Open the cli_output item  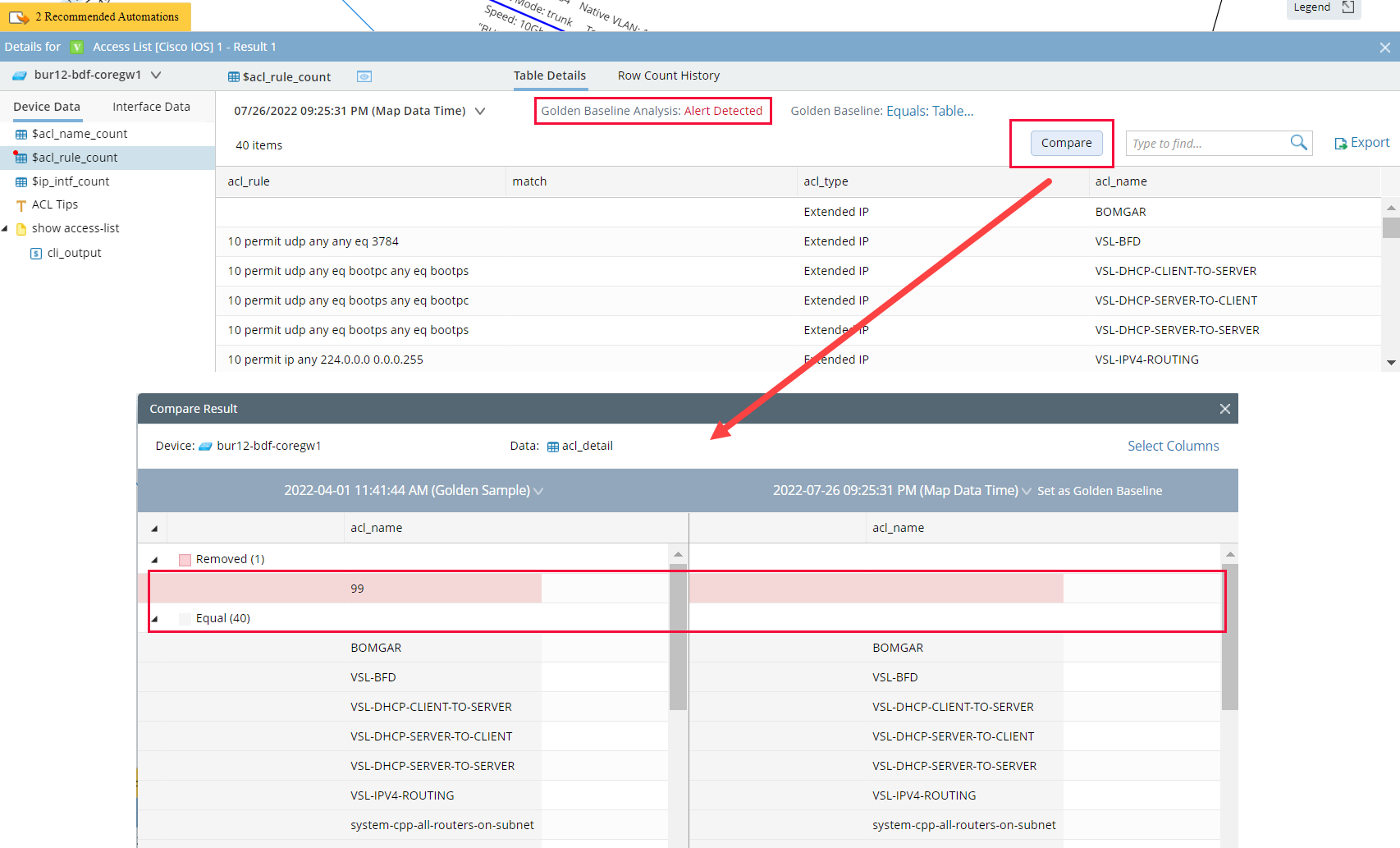coord(74,253)
